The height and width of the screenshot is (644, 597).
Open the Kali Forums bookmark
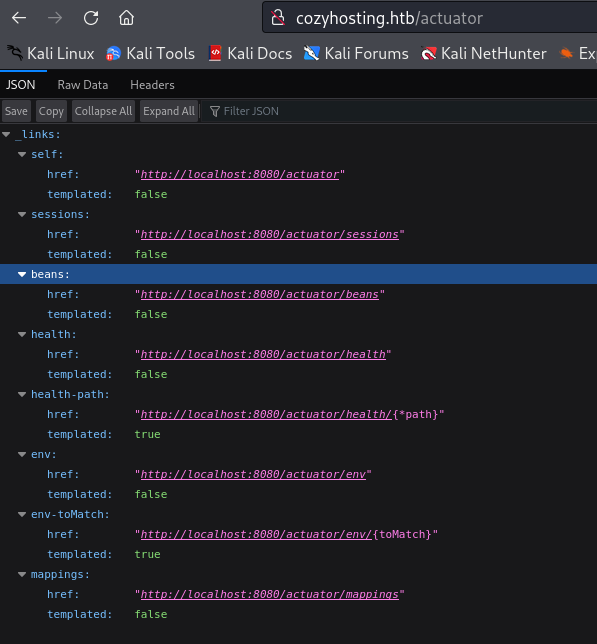click(356, 53)
